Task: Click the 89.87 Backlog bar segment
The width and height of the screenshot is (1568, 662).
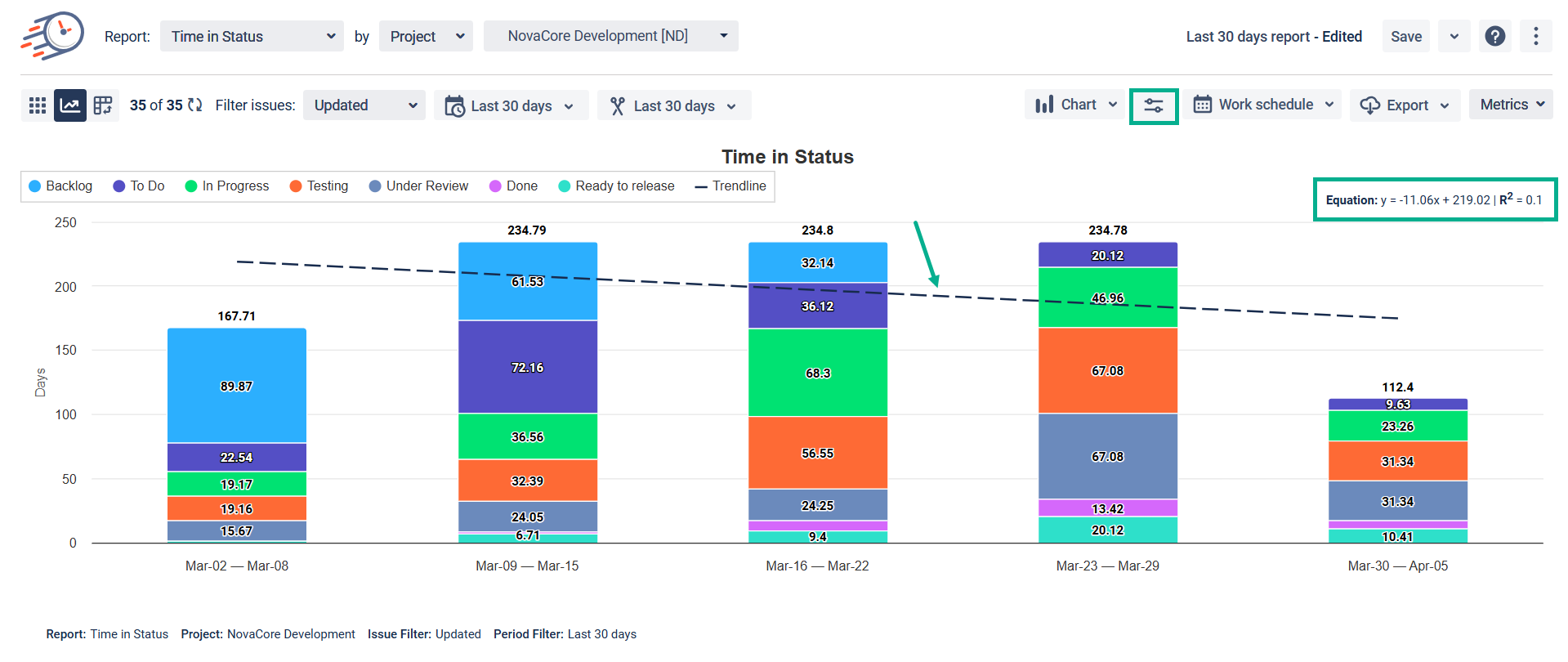Action: 237,386
